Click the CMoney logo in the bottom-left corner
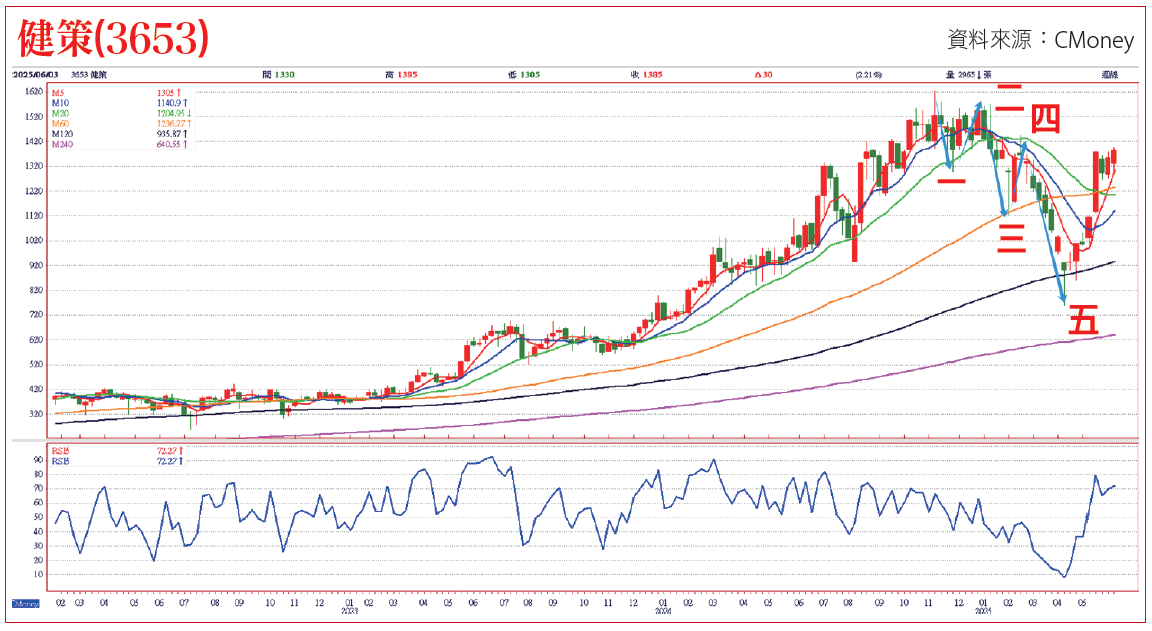The width and height of the screenshot is (1152, 631). click(x=27, y=605)
